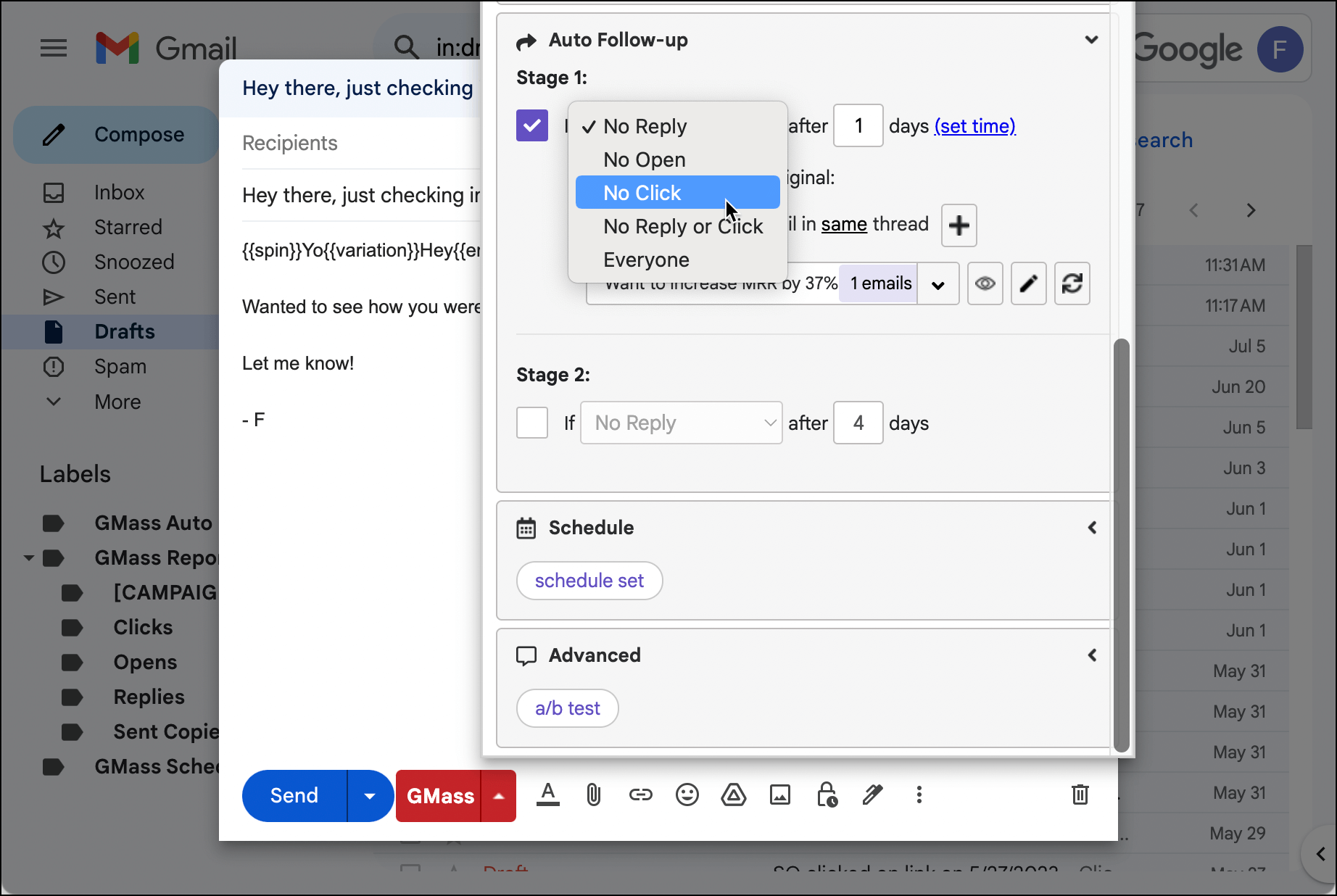This screenshot has height=896, width=1337.
Task: Click the GMass settings panel scrollbar
Action: 1122,545
